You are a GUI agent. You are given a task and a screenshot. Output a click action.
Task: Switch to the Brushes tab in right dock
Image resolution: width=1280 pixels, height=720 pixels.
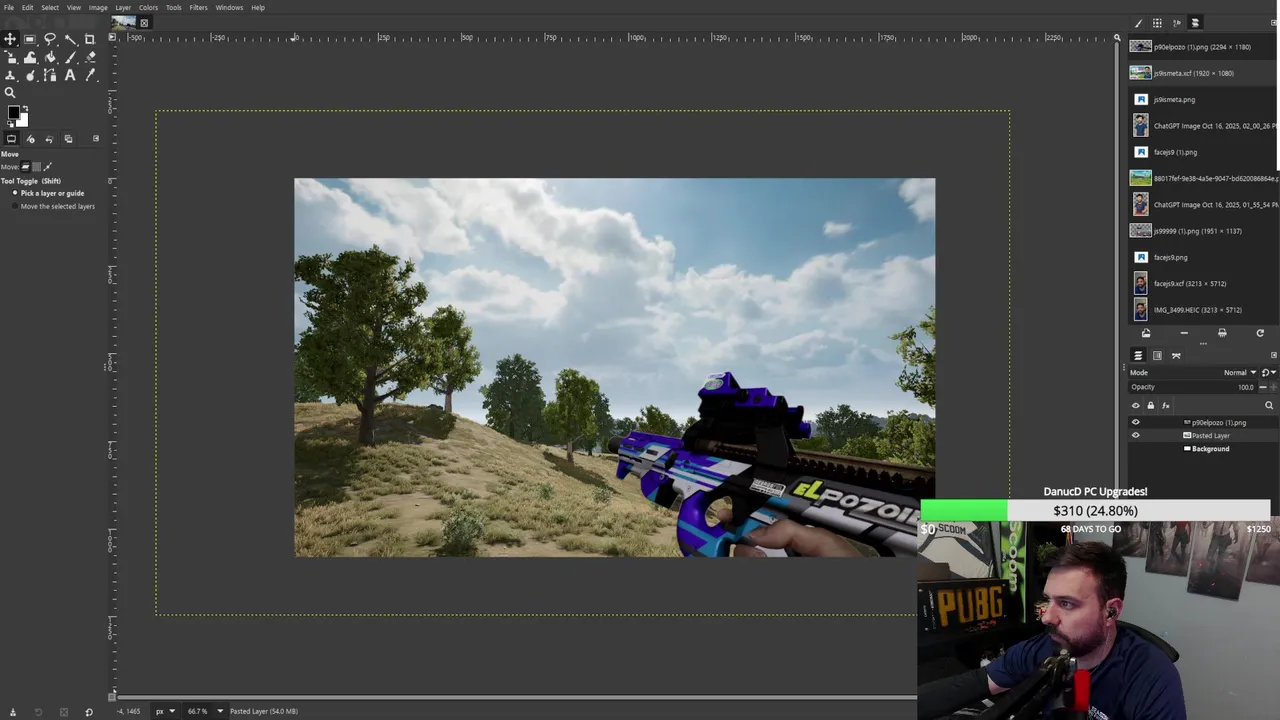[1138, 23]
